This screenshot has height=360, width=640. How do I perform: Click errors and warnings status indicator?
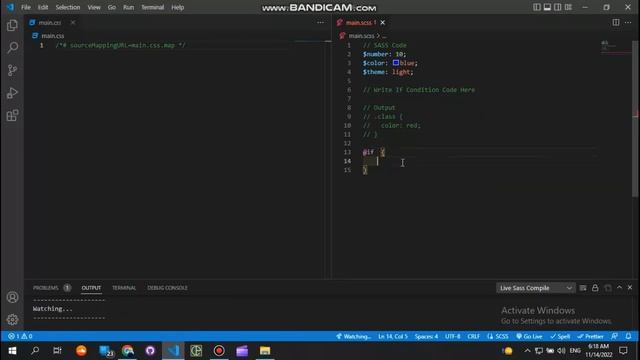point(20,336)
